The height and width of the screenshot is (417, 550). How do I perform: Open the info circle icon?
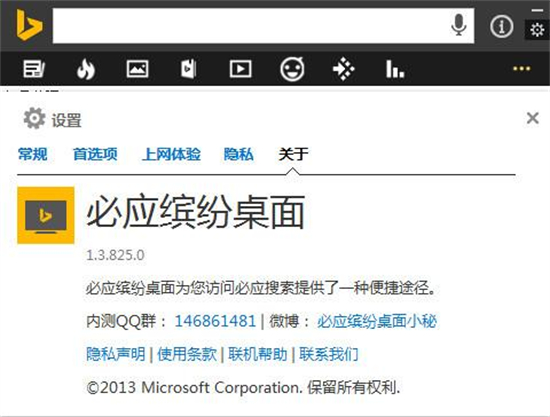[502, 26]
